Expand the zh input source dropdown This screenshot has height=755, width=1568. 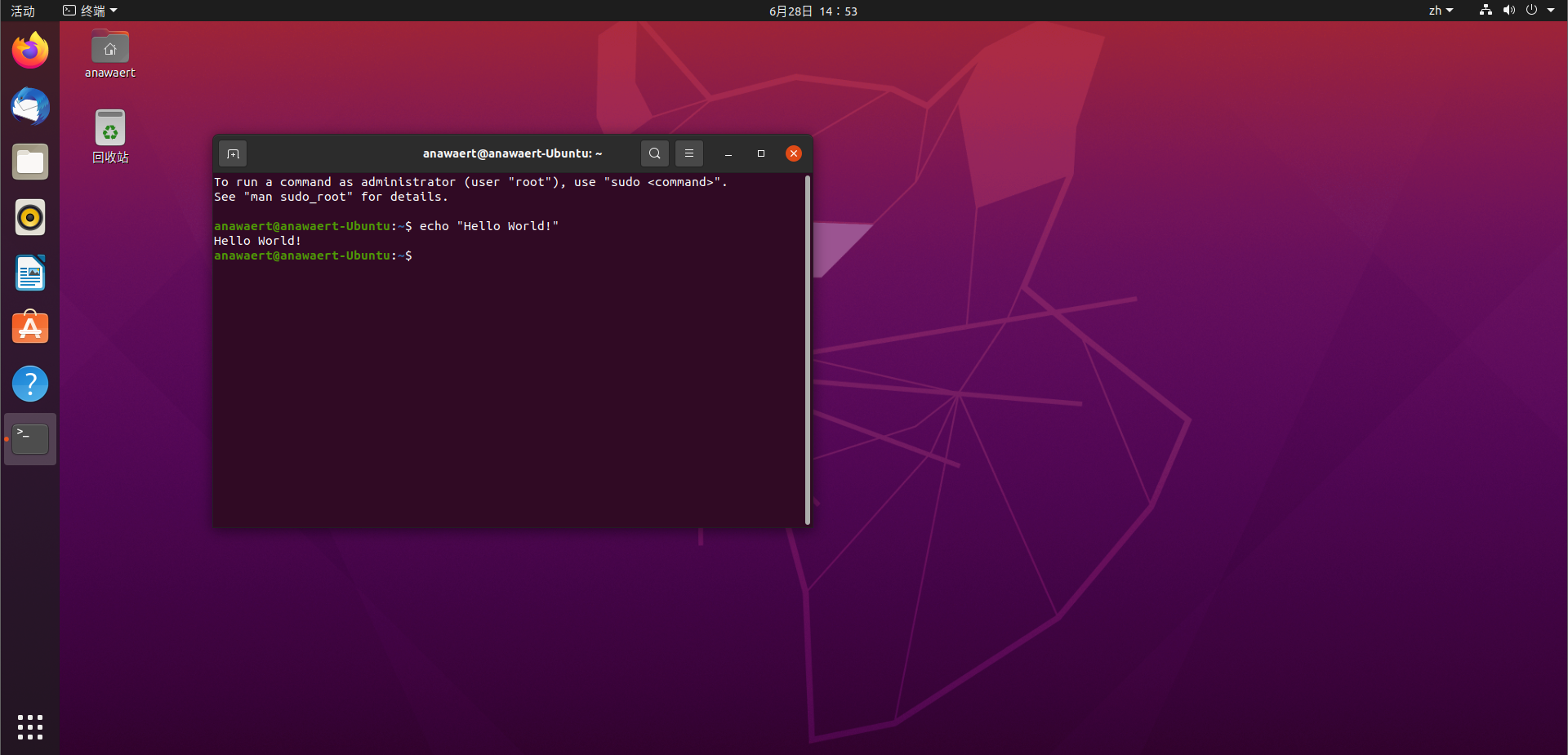click(x=1441, y=11)
